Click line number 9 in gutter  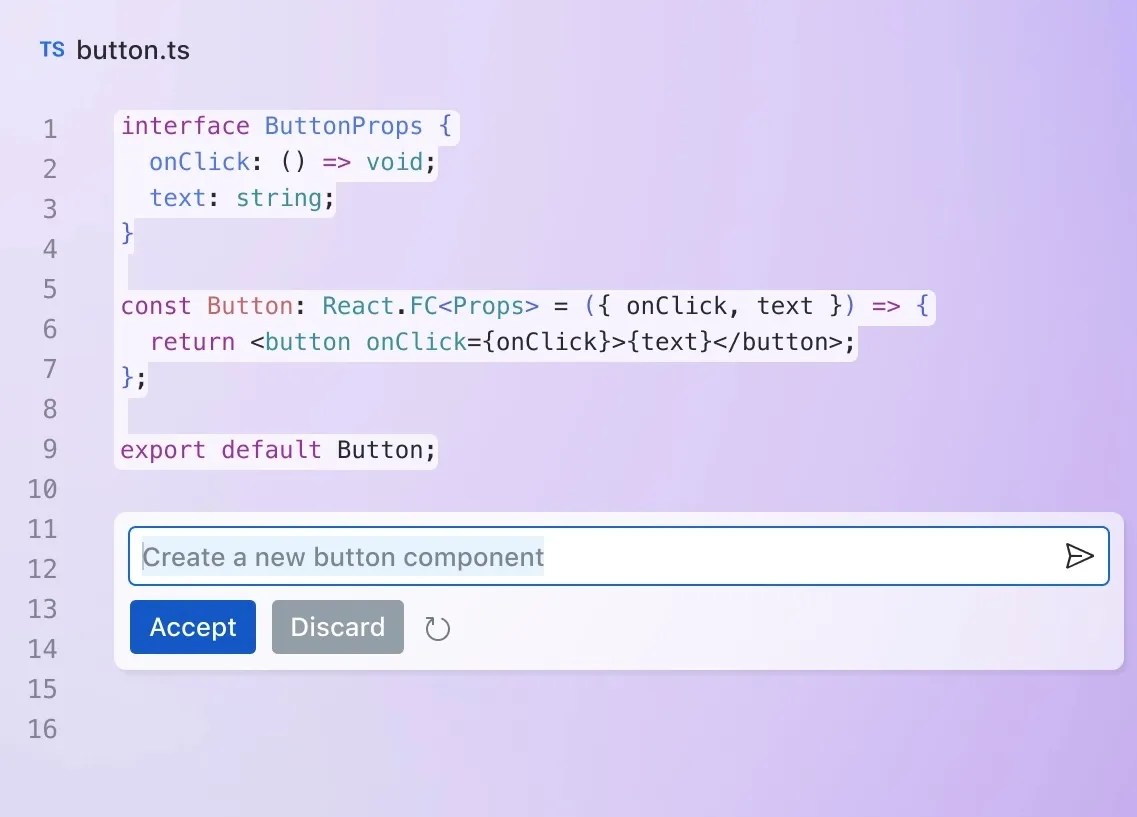49,449
